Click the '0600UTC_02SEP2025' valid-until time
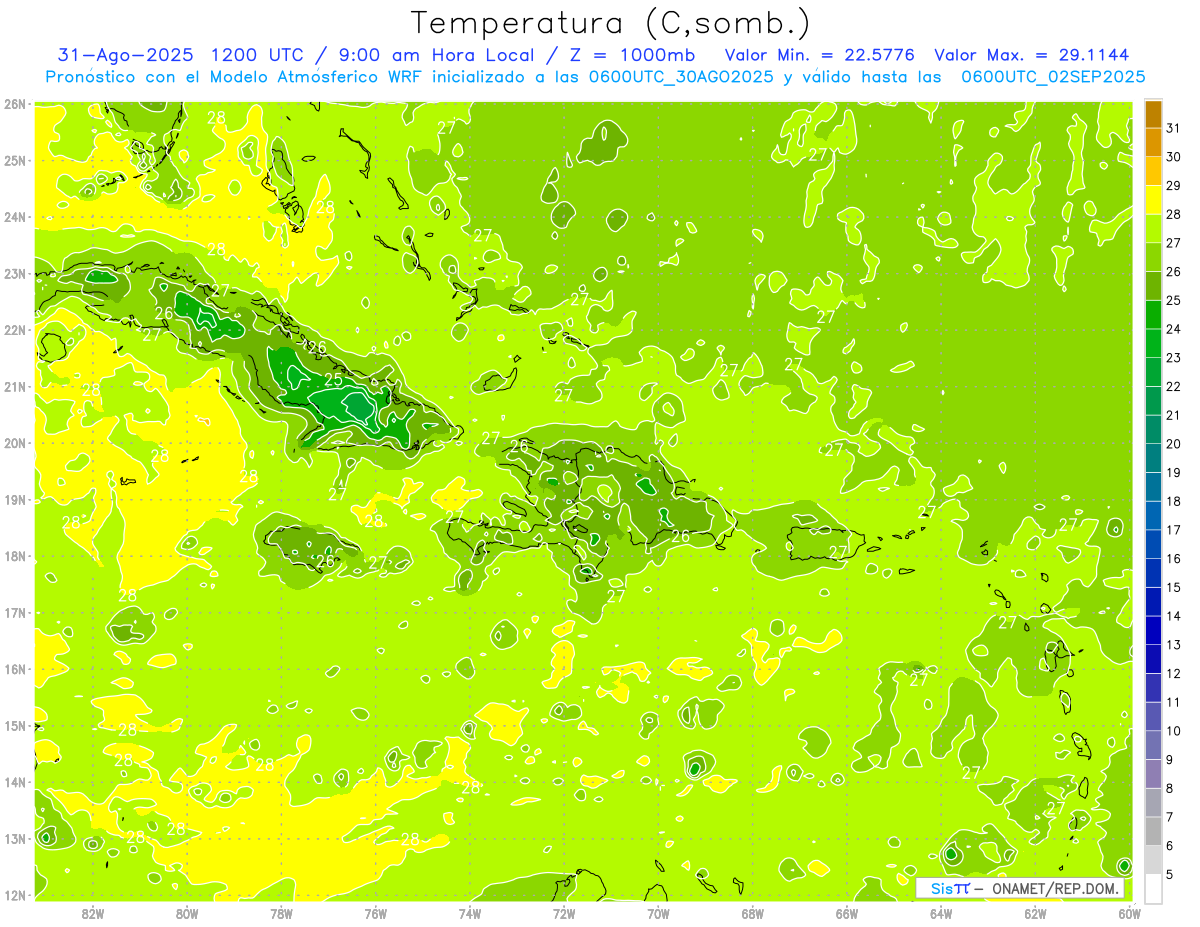The image size is (1200, 927). coord(1053,76)
